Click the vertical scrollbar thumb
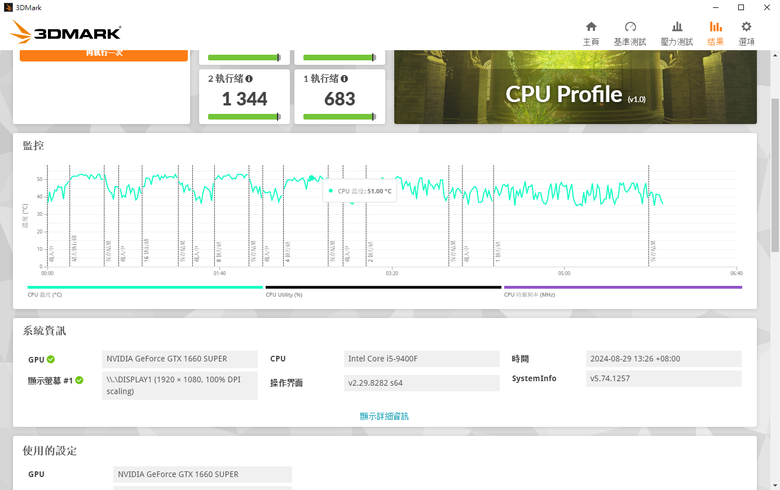 (775, 174)
